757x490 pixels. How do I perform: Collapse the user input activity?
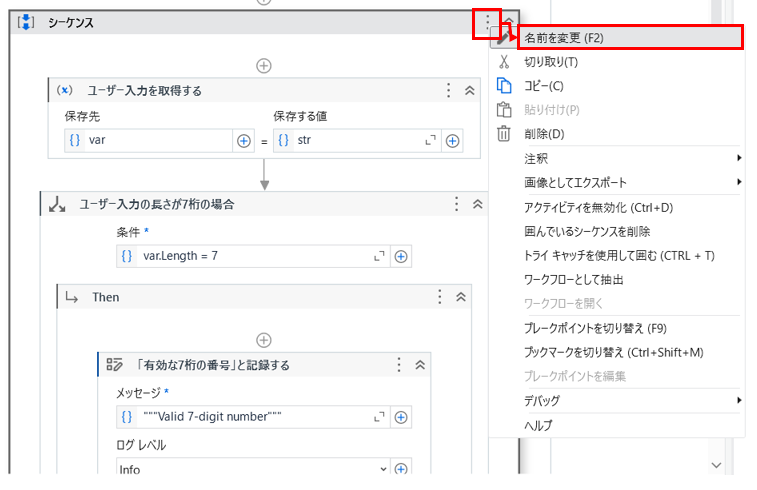tap(470, 91)
